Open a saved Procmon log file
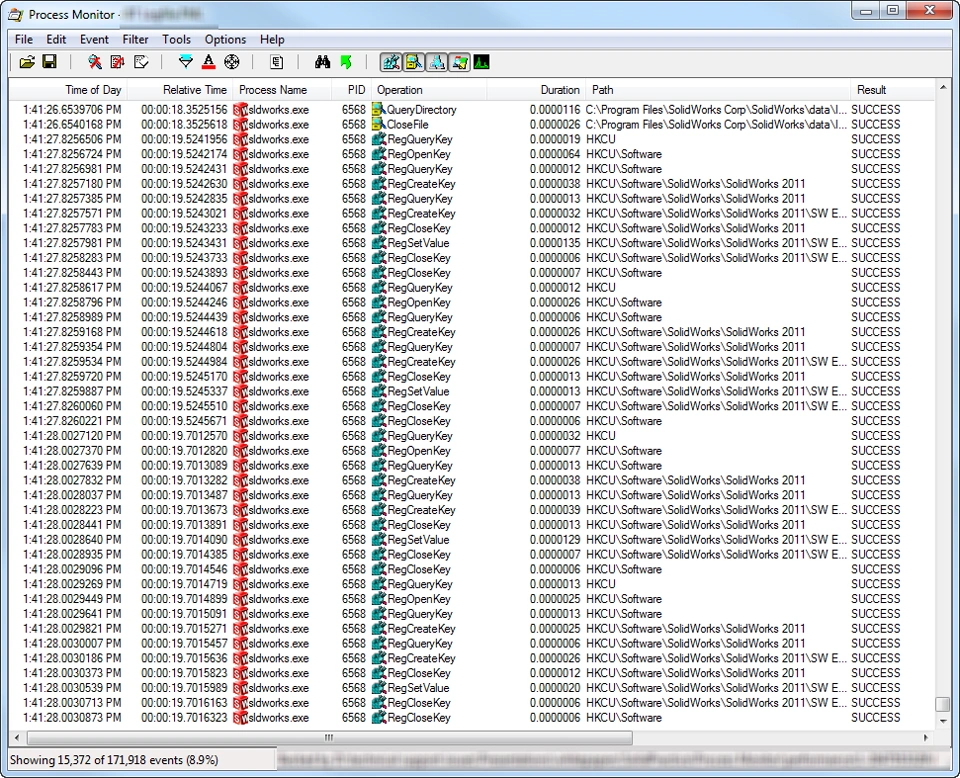The height and width of the screenshot is (778, 960). (27, 62)
